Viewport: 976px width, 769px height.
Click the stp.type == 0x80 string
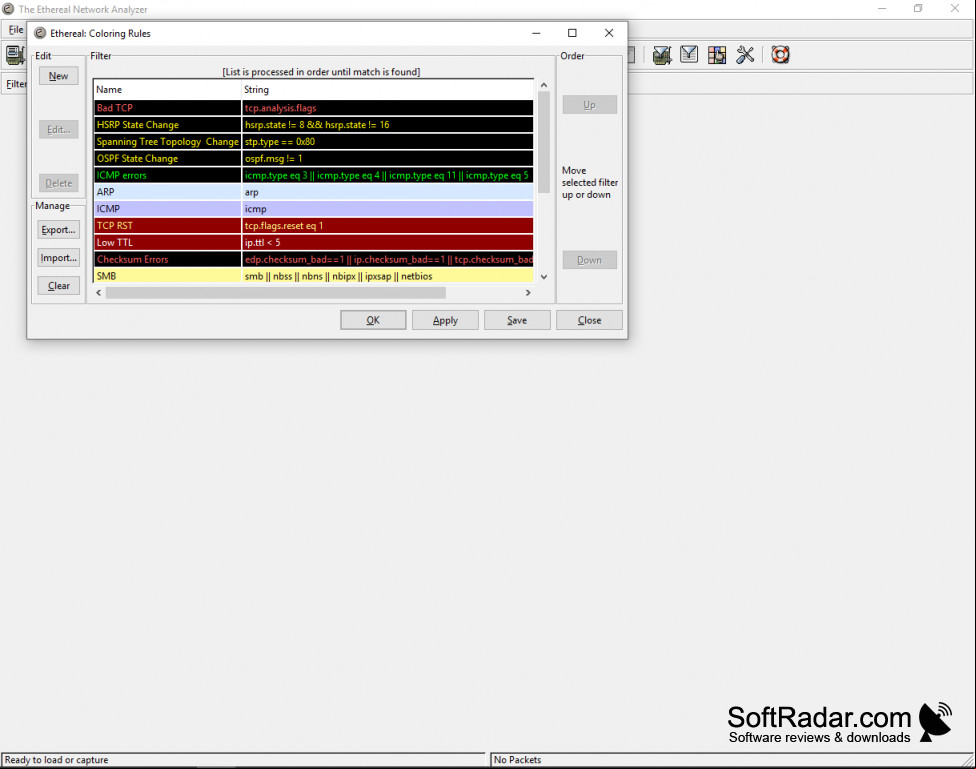tap(279, 141)
